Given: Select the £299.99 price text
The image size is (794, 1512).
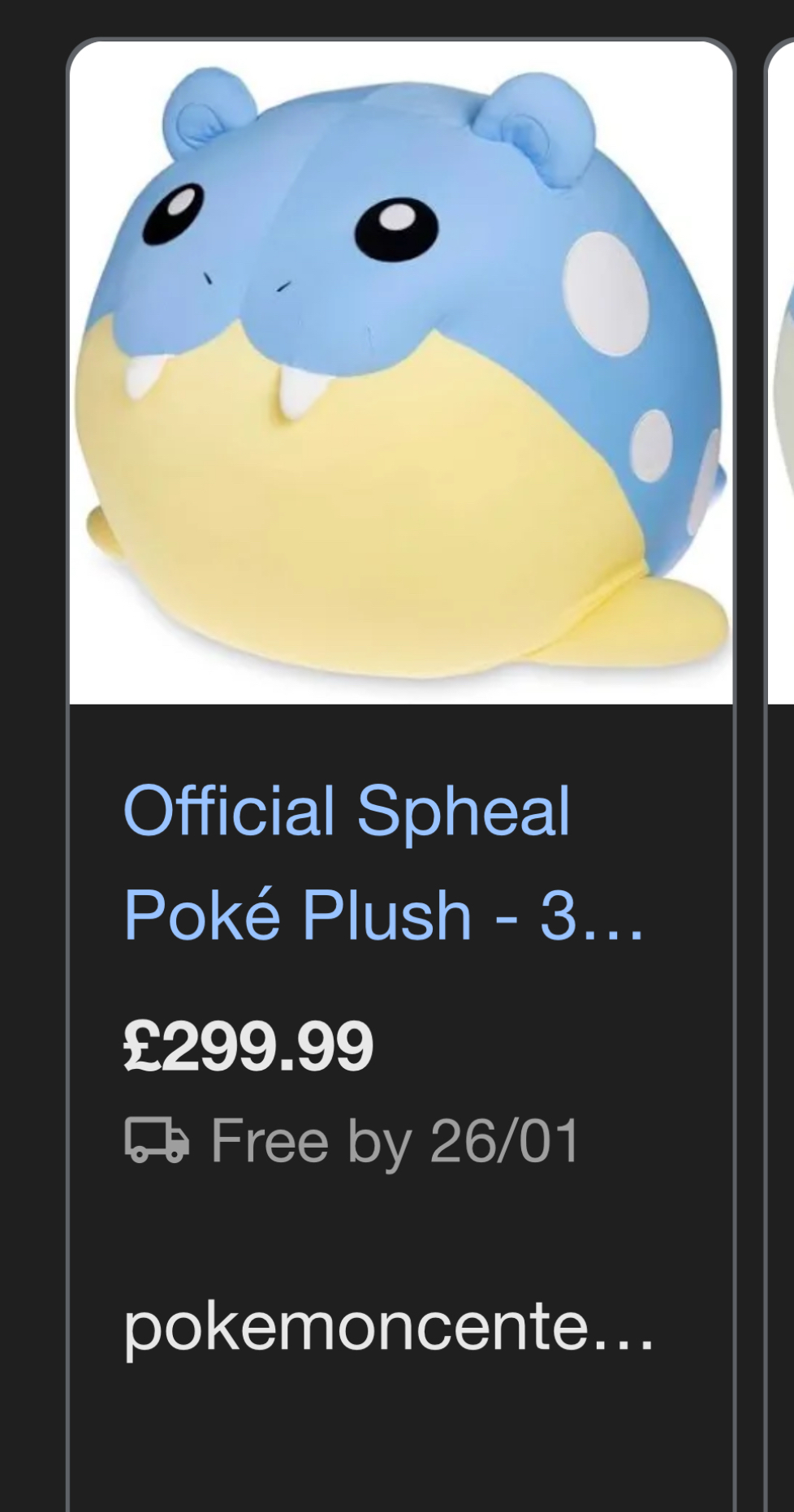Looking at the screenshot, I should pos(248,1045).
